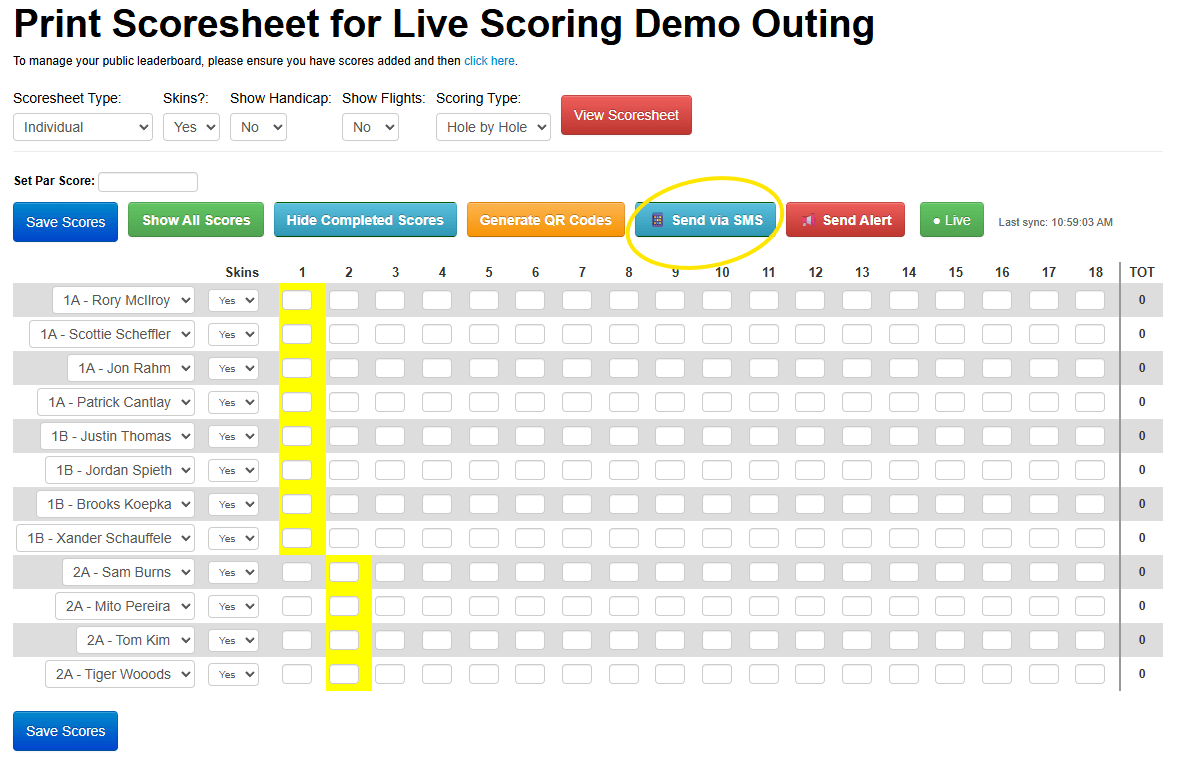Click the green Live status button
This screenshot has height=766, width=1182.
click(x=951, y=220)
